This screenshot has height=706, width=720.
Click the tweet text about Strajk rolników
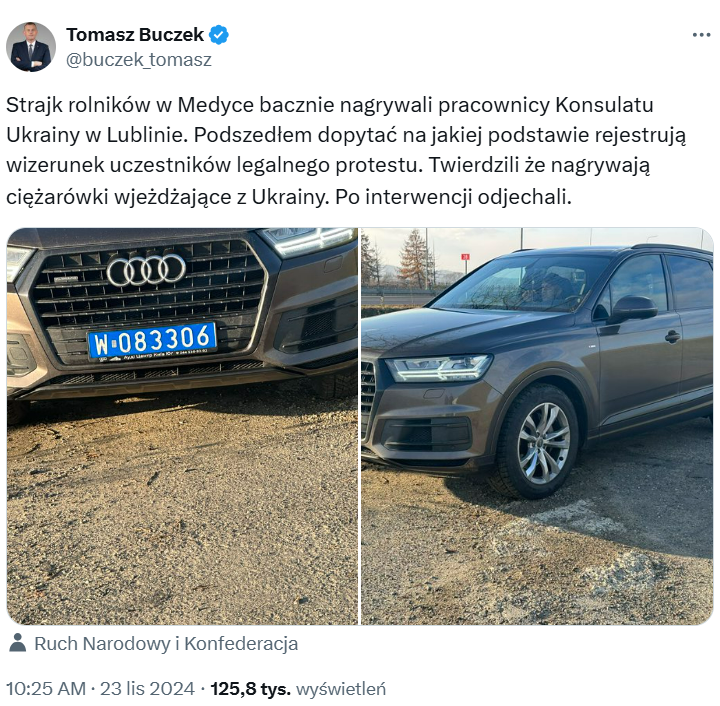pyautogui.click(x=346, y=151)
